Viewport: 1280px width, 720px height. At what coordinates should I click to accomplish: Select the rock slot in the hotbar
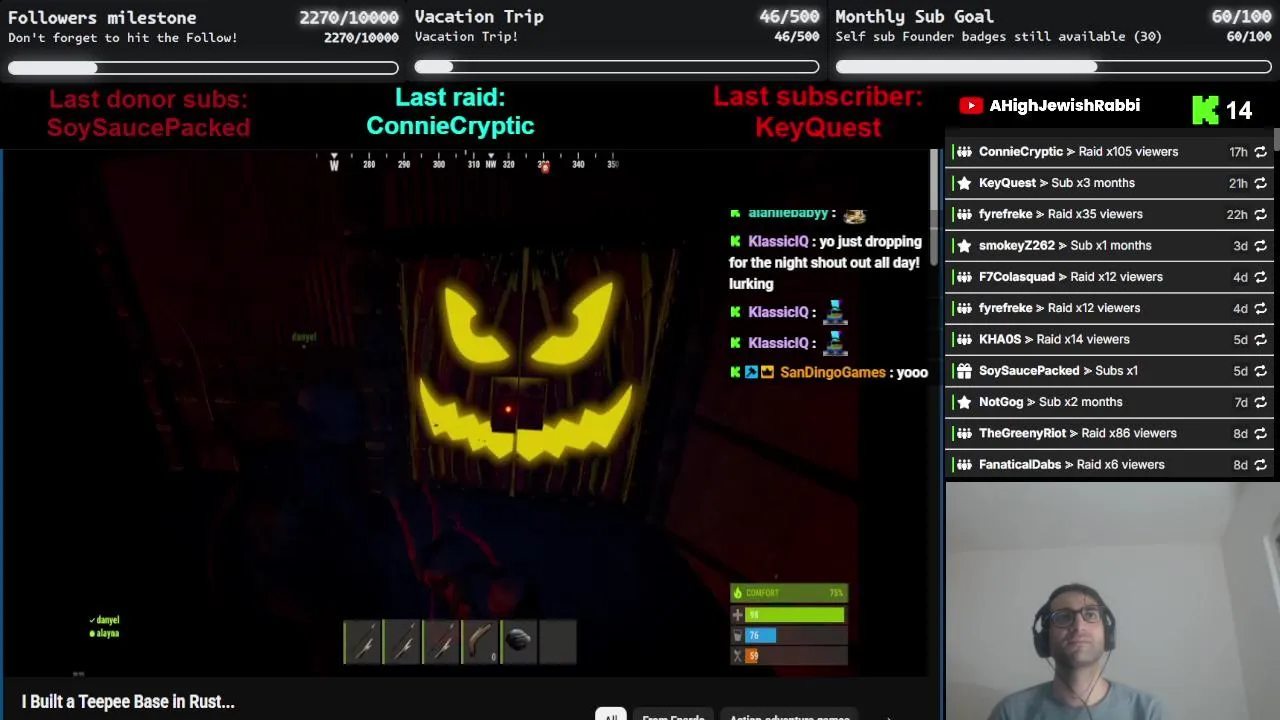tap(519, 642)
